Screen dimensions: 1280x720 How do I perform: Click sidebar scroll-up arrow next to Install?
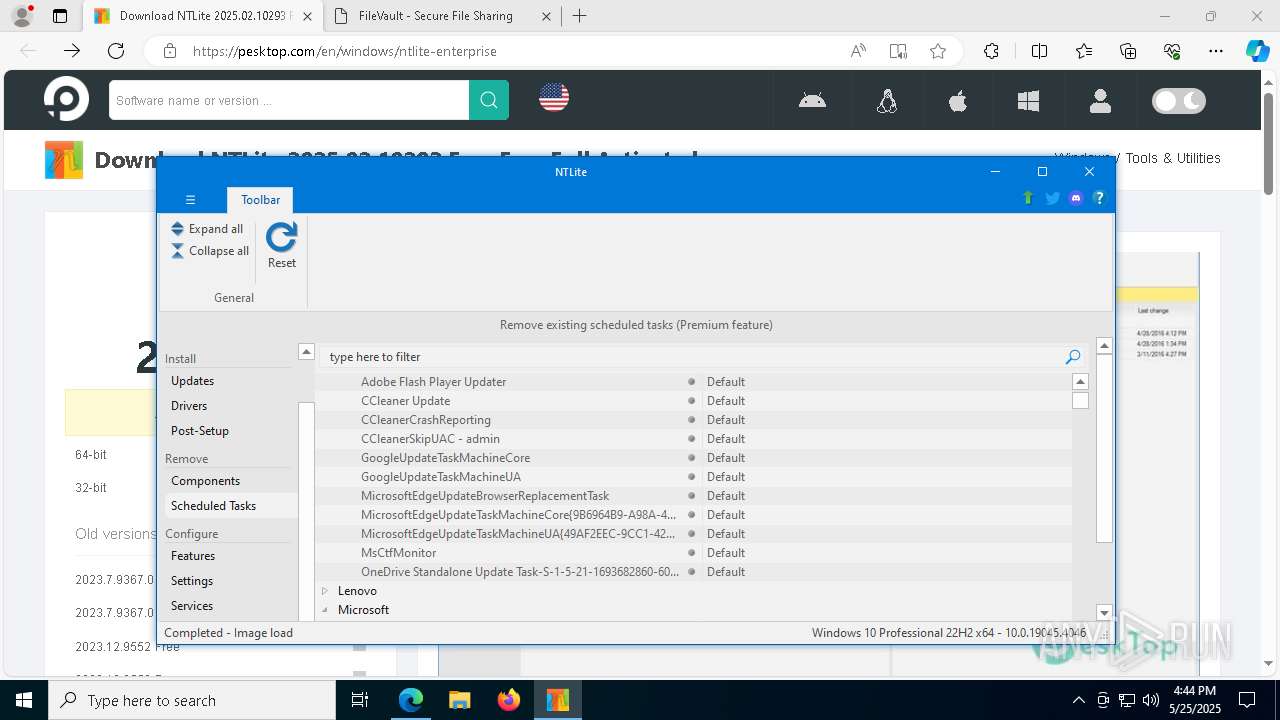[x=306, y=352]
